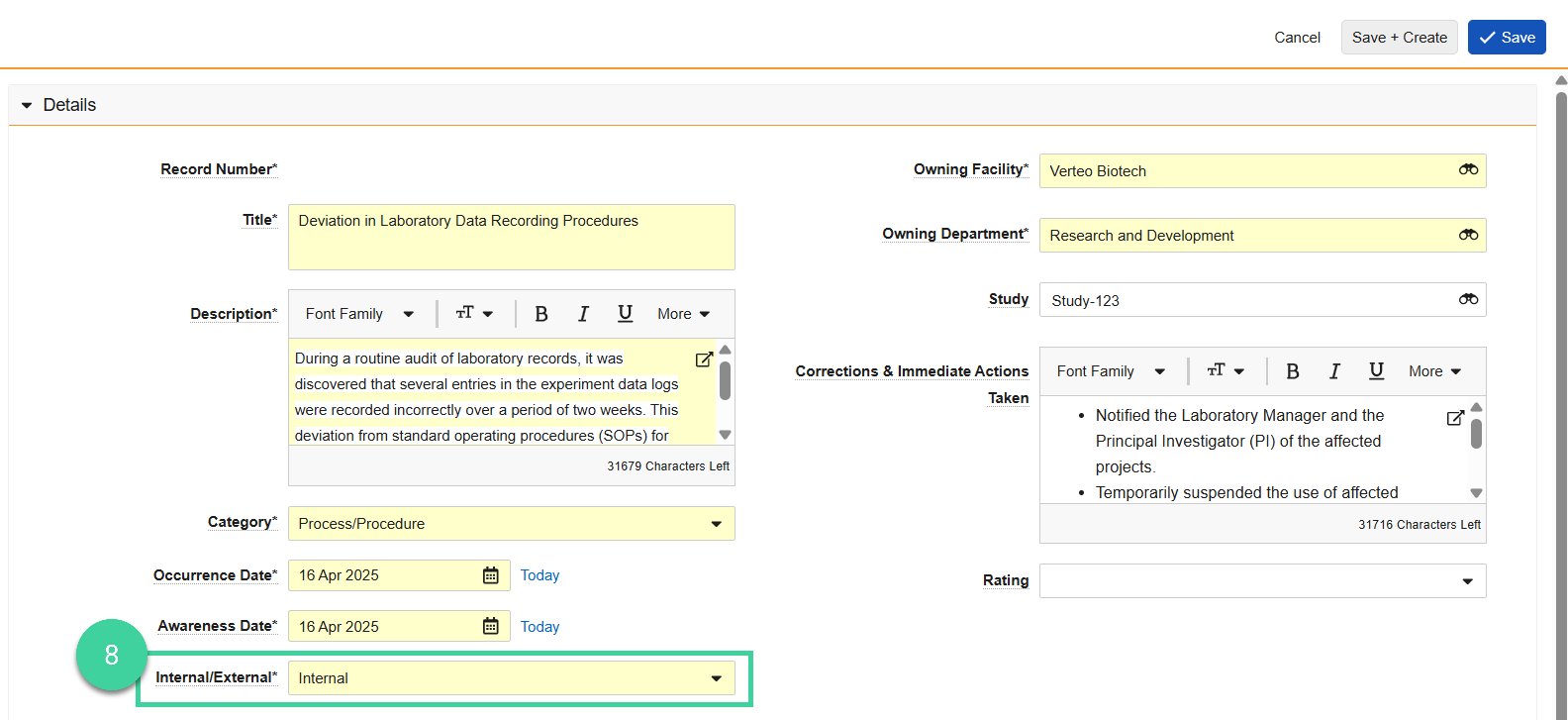Viewport: 1568px width, 720px height.
Task: Open Occurrence Date calendar picker
Action: (x=490, y=575)
